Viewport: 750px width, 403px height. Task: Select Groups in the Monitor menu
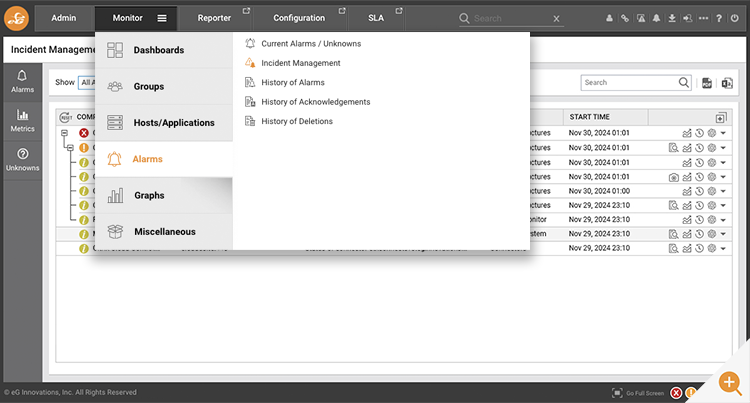[164, 87]
